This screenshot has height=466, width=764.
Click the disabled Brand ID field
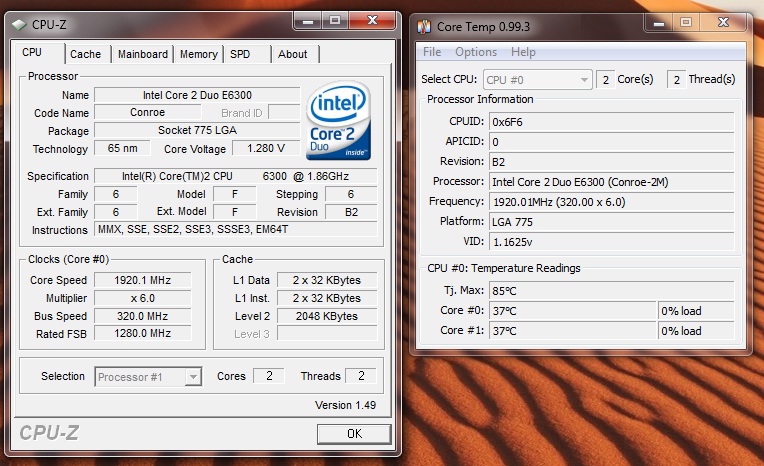click(x=284, y=113)
